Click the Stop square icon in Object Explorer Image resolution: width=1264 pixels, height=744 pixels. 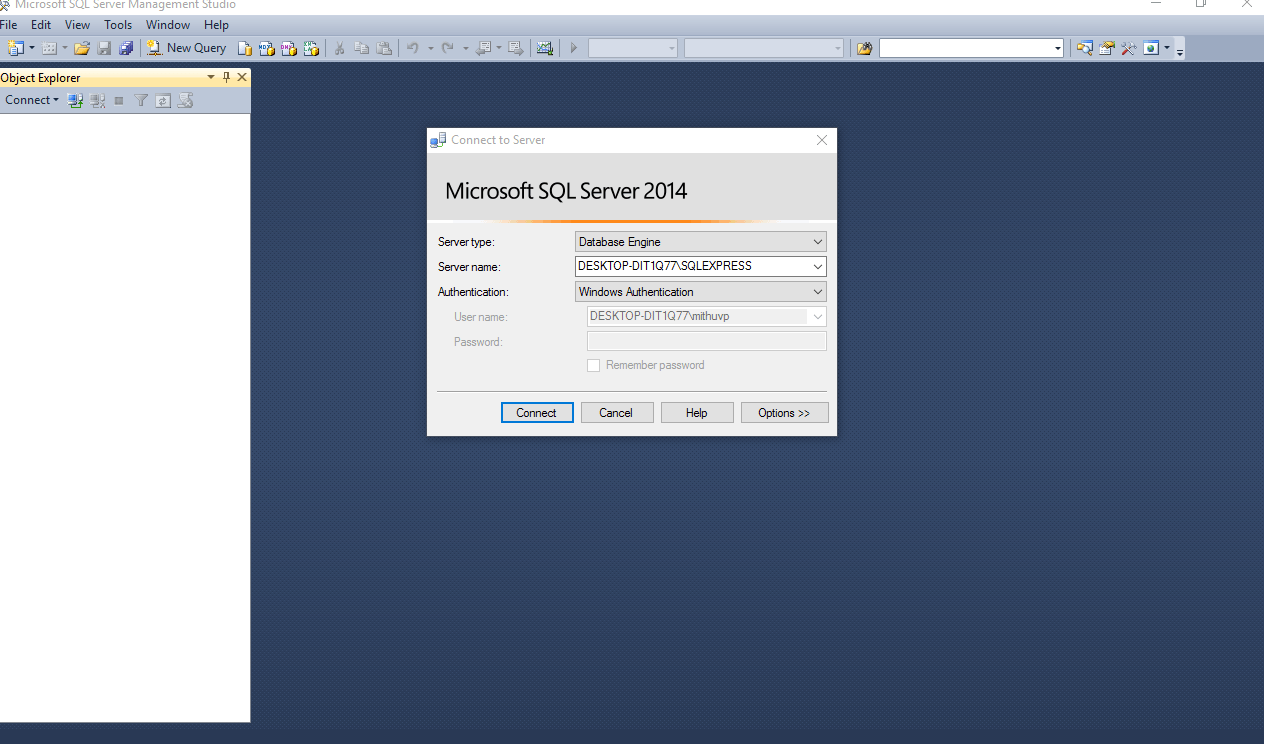pos(119,100)
